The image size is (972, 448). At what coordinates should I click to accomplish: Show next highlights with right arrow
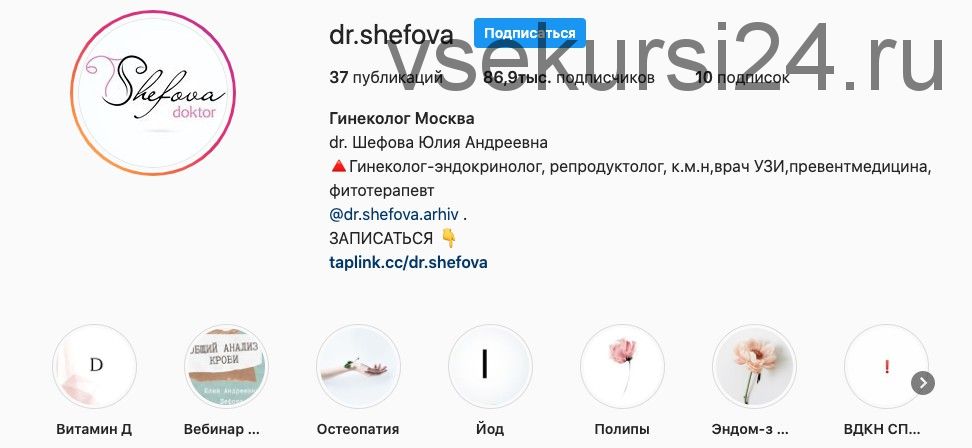click(x=922, y=383)
